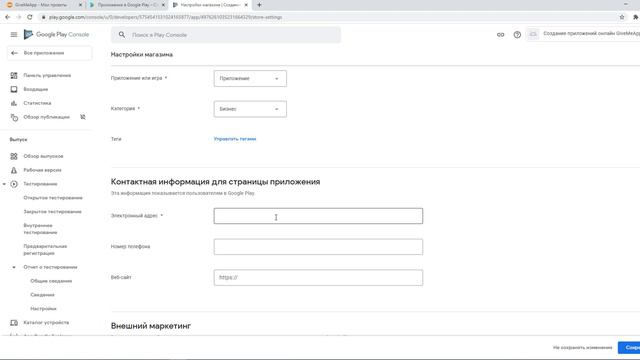Click the back arrow beside Все приложения
This screenshot has width=640, height=360.
(x=14, y=53)
